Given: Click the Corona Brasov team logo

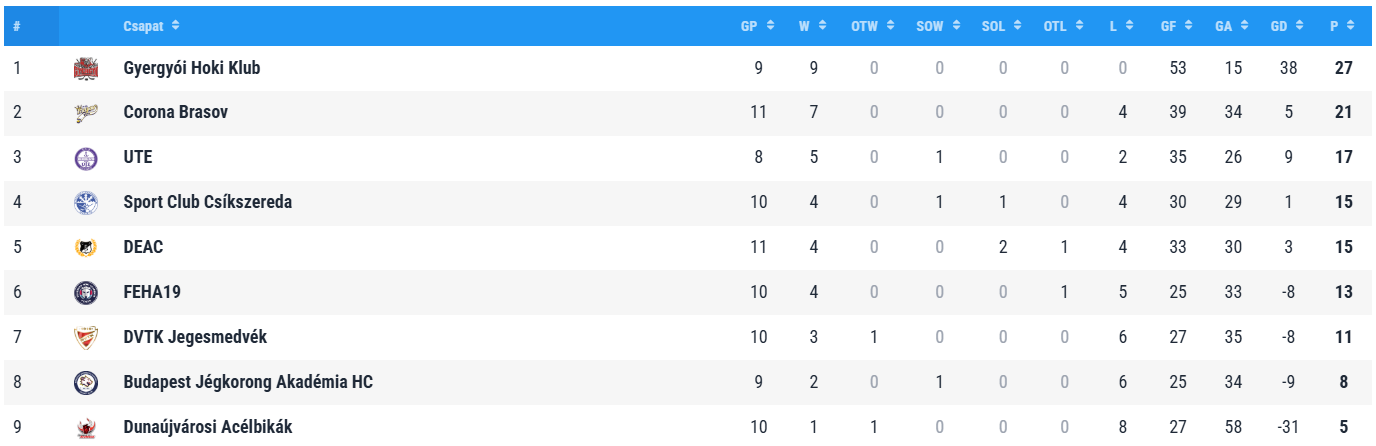Looking at the screenshot, I should point(86,113).
